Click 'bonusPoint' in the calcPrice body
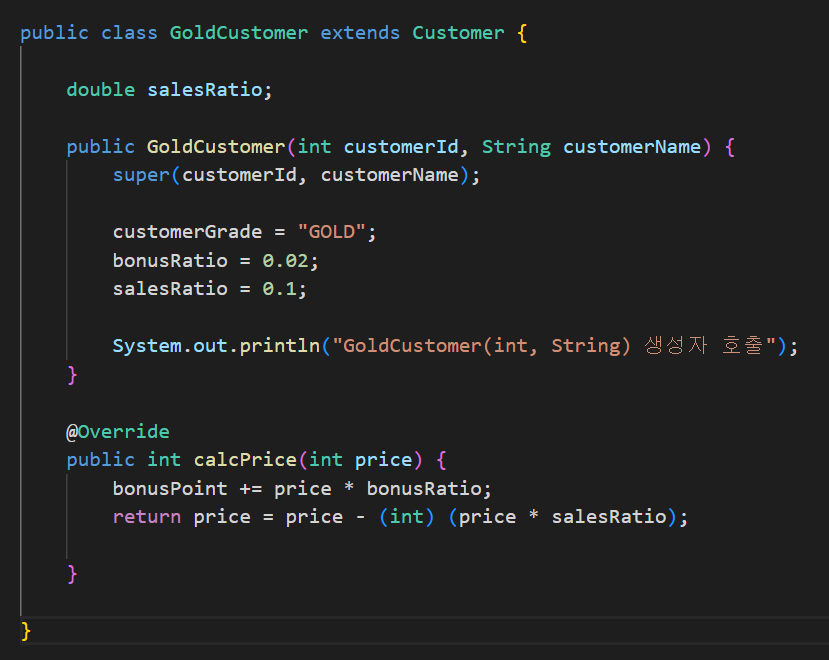The width and height of the screenshot is (829, 660). (x=170, y=489)
